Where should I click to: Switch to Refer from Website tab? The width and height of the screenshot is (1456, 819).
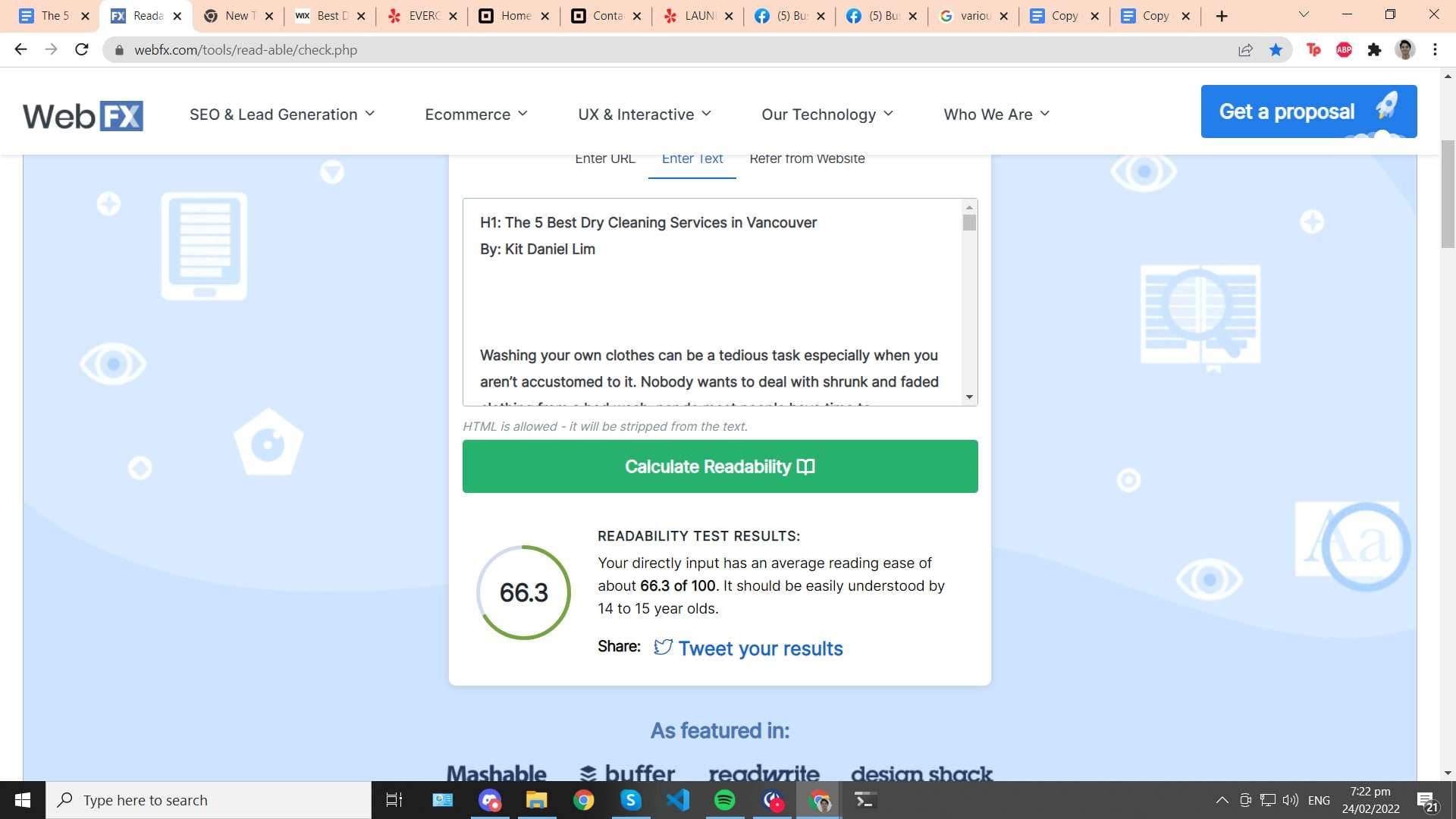point(807,159)
